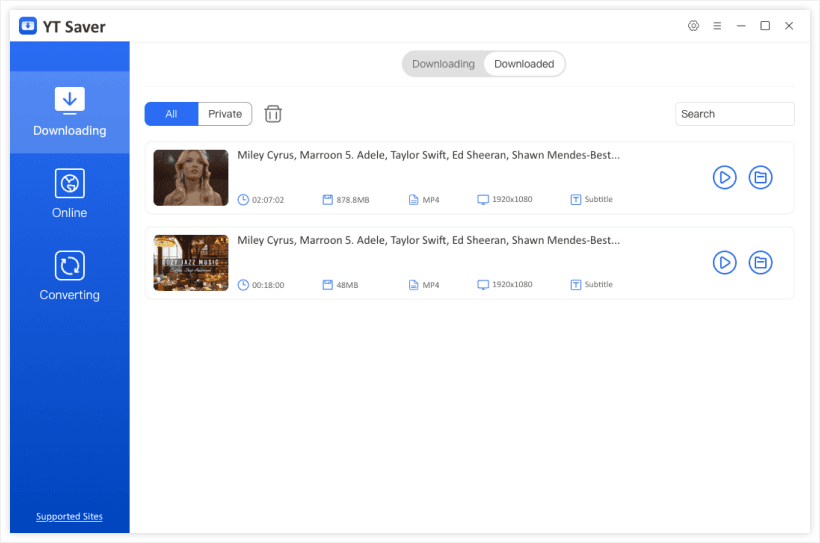
Task: Click title of the 00:18:00 video
Action: tap(428, 240)
